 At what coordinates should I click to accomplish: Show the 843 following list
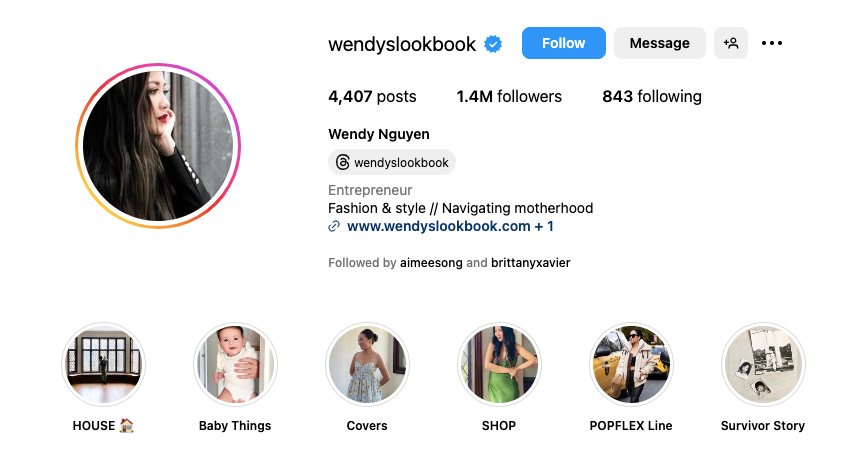[652, 97]
